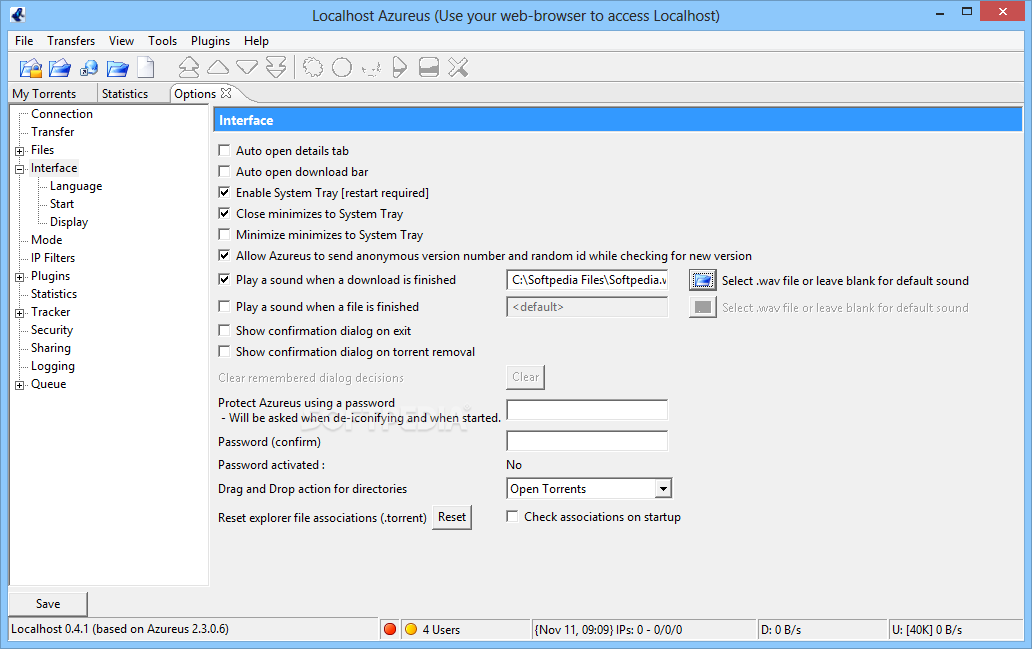Viewport: 1032px width, 649px height.
Task: Click the move to top double-arrow icon
Action: (189, 67)
